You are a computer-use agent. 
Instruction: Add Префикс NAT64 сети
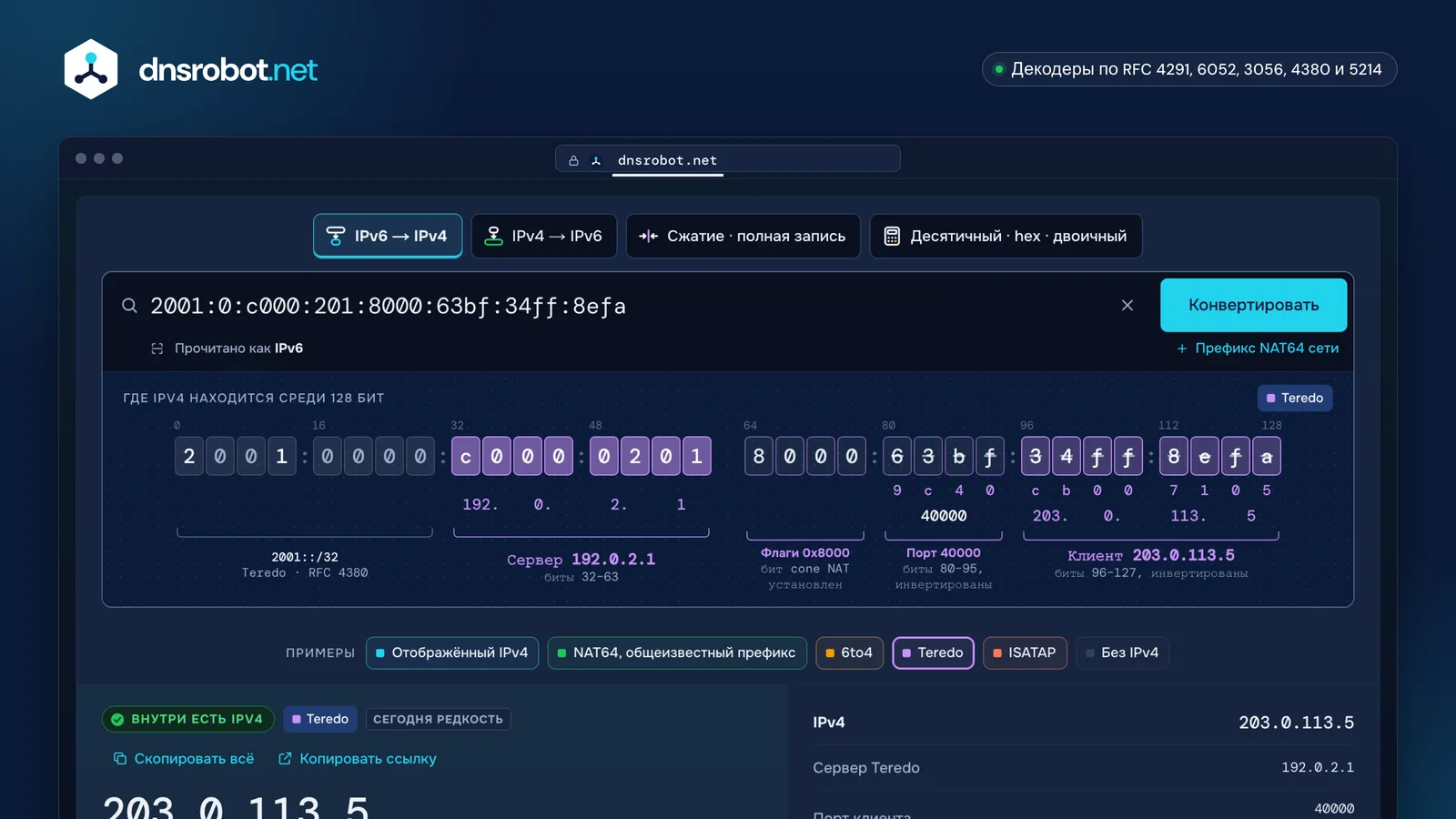(x=1258, y=348)
